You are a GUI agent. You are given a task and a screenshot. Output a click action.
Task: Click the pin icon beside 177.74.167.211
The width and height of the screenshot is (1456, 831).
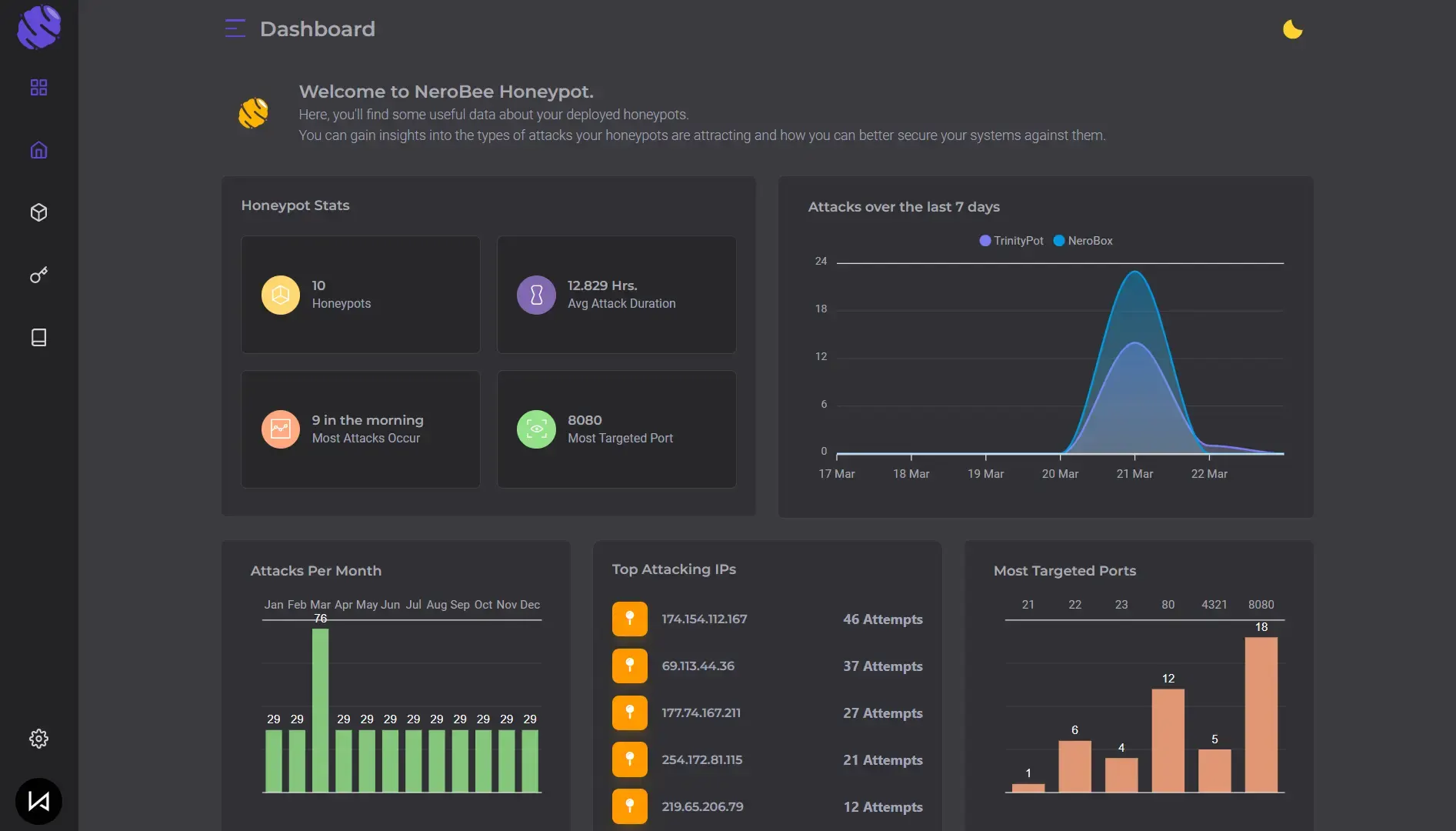pyautogui.click(x=630, y=713)
